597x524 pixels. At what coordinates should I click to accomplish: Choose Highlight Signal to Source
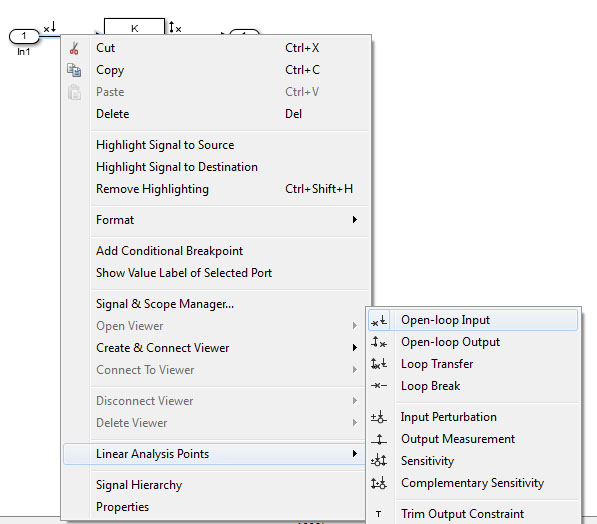[x=165, y=145]
